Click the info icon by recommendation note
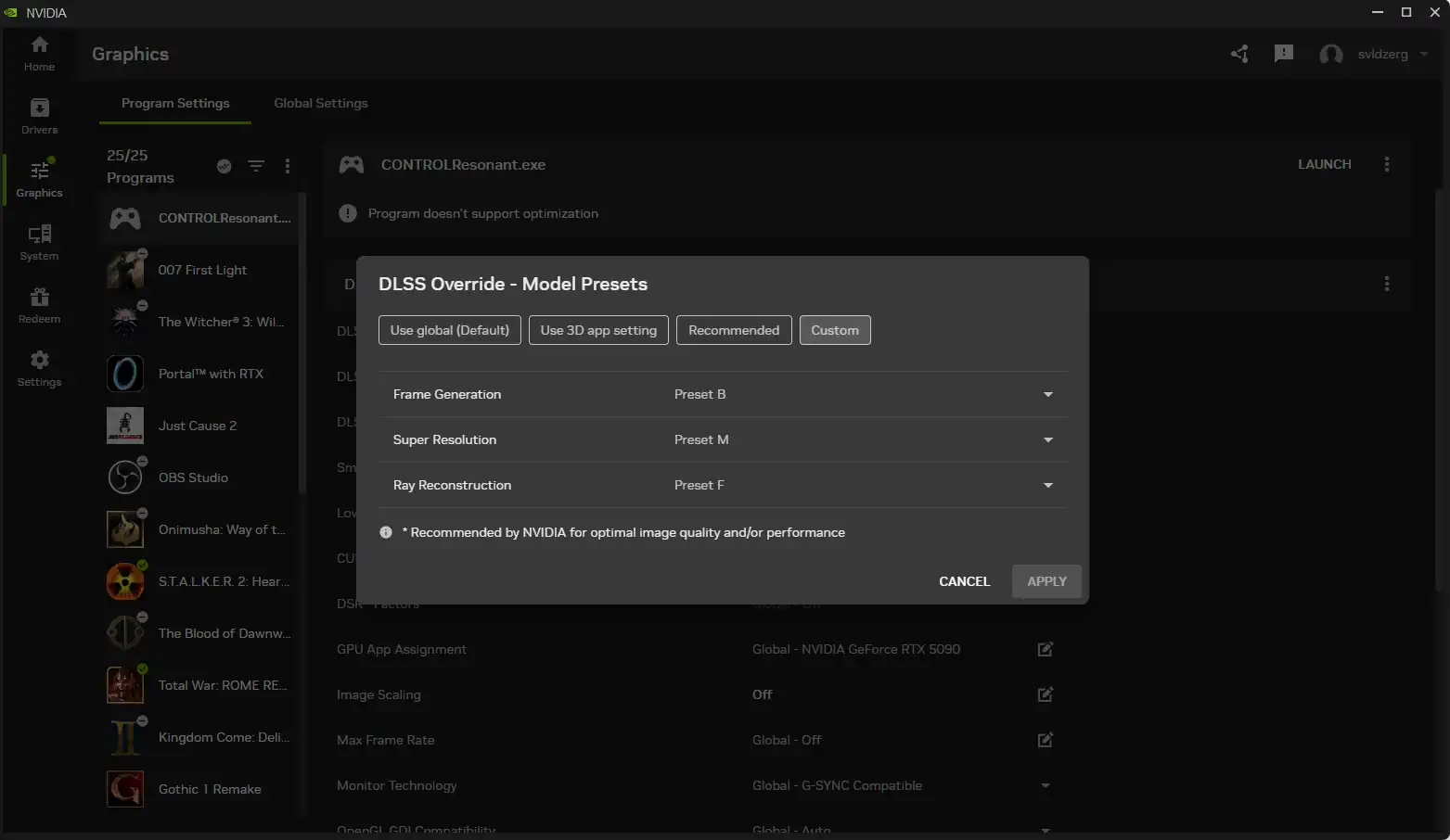Screen dimensions: 1450x840 [386, 532]
